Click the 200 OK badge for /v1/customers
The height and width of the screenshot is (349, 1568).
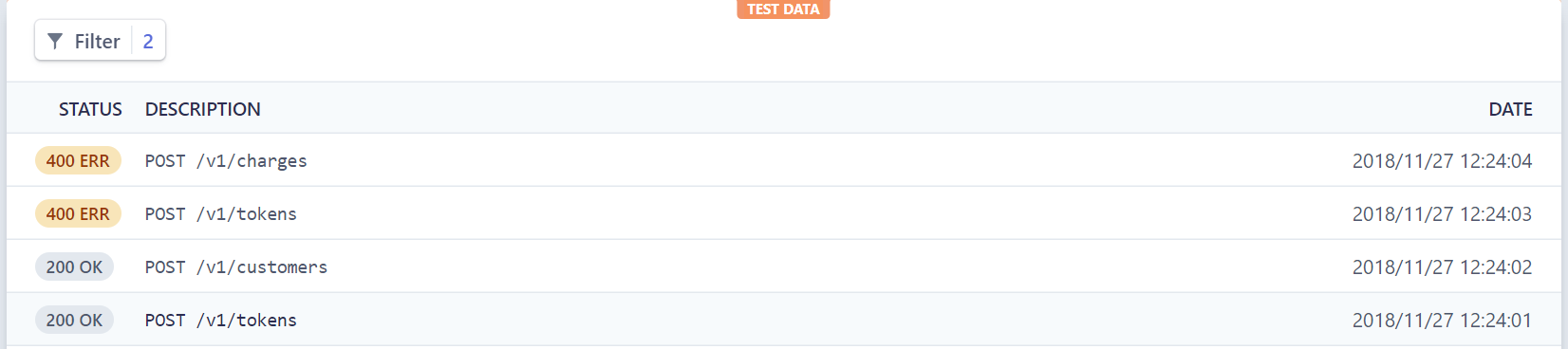74,266
